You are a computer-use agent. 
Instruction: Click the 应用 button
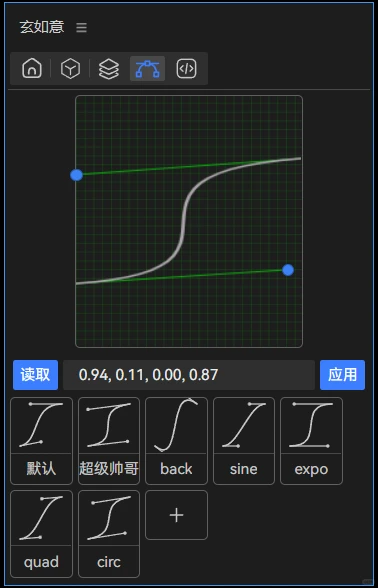point(342,375)
